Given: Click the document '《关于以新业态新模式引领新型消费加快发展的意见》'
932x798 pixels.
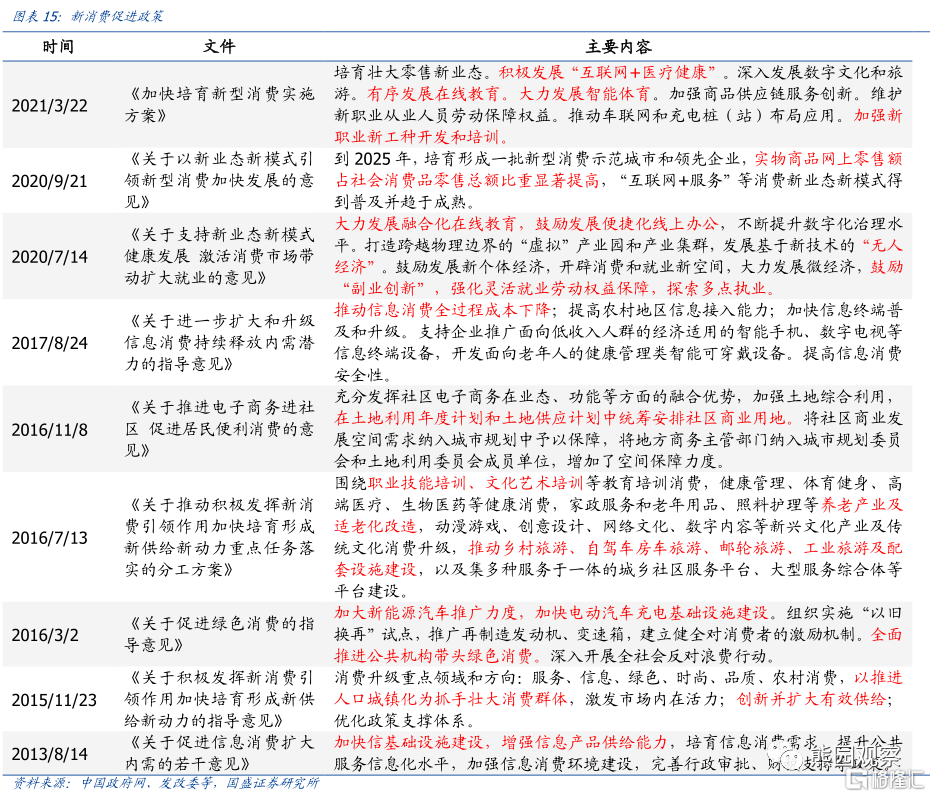Looking at the screenshot, I should (x=219, y=180).
